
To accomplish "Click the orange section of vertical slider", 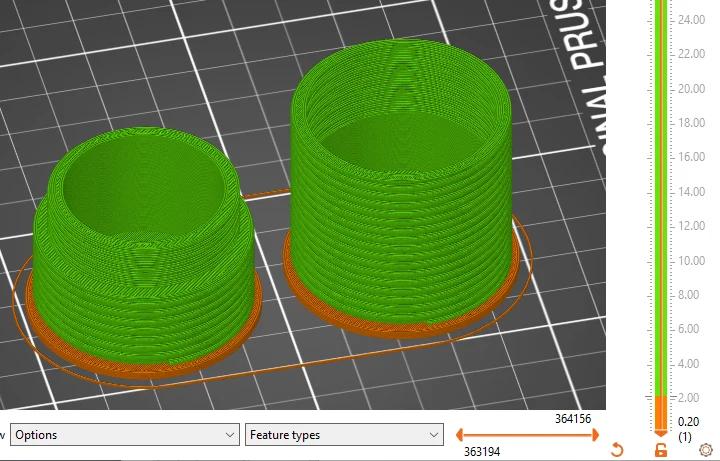I will pyautogui.click(x=661, y=413).
